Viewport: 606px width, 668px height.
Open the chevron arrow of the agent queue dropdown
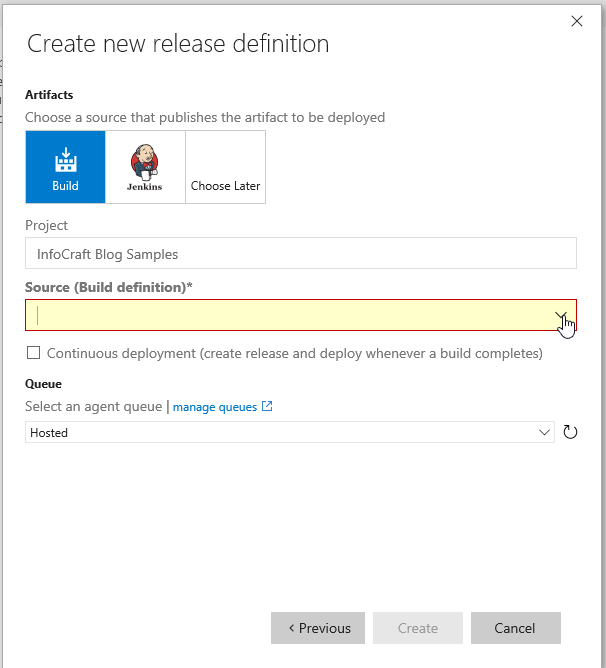point(545,432)
